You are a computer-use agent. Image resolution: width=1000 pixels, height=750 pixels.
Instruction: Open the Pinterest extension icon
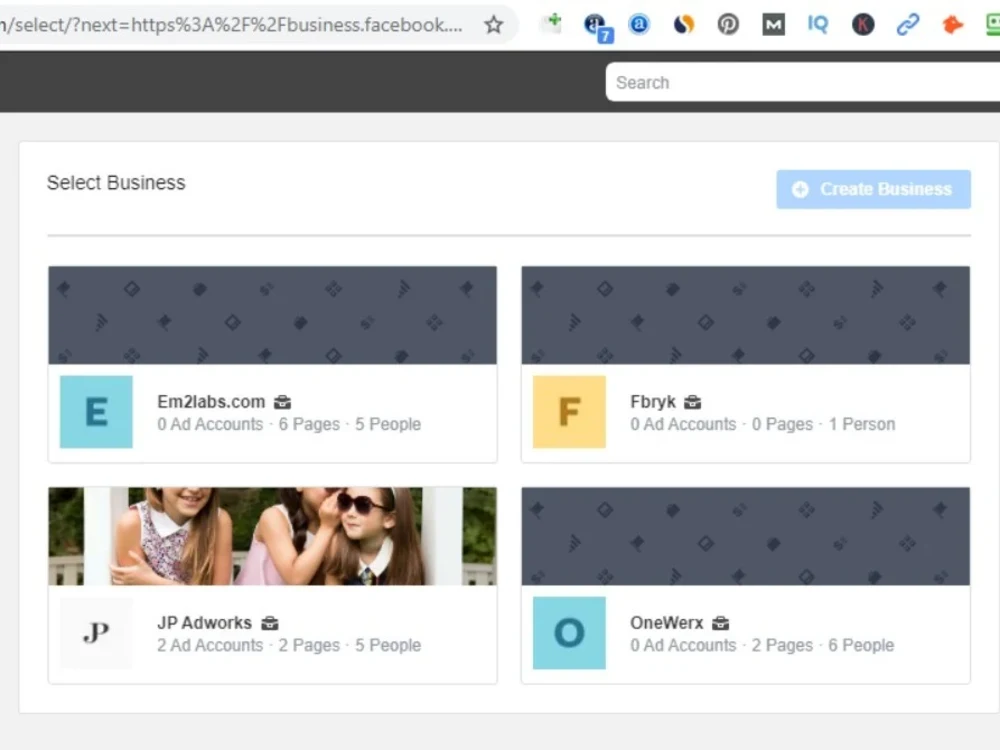click(728, 25)
